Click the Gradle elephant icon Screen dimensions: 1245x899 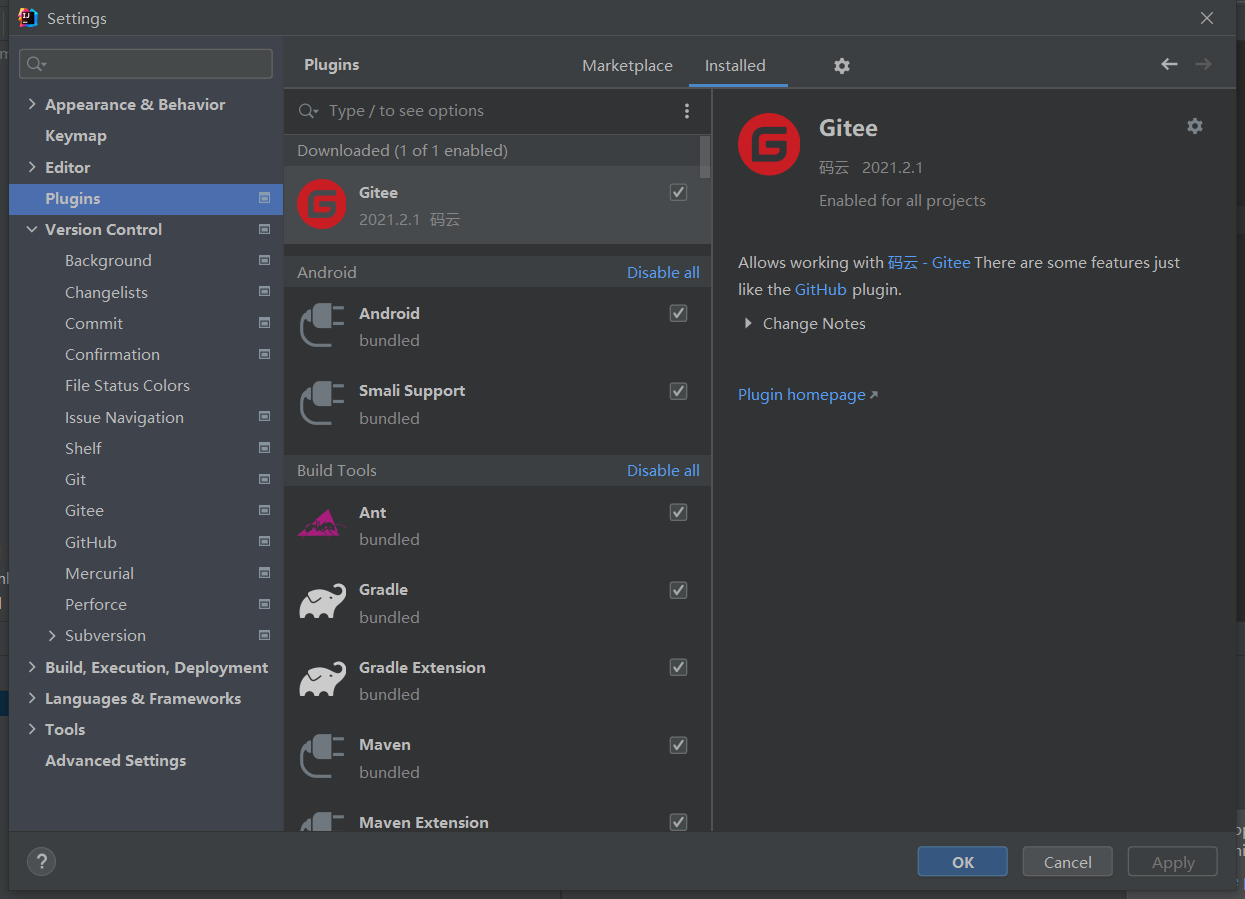[322, 602]
